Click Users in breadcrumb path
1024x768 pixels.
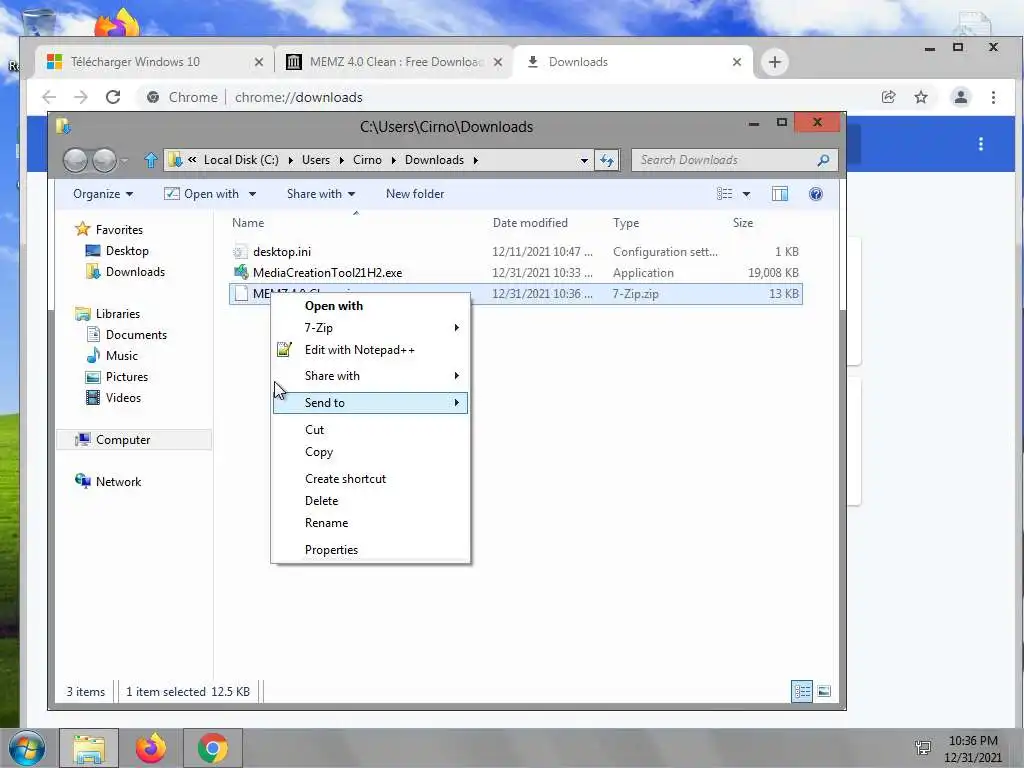tap(316, 160)
